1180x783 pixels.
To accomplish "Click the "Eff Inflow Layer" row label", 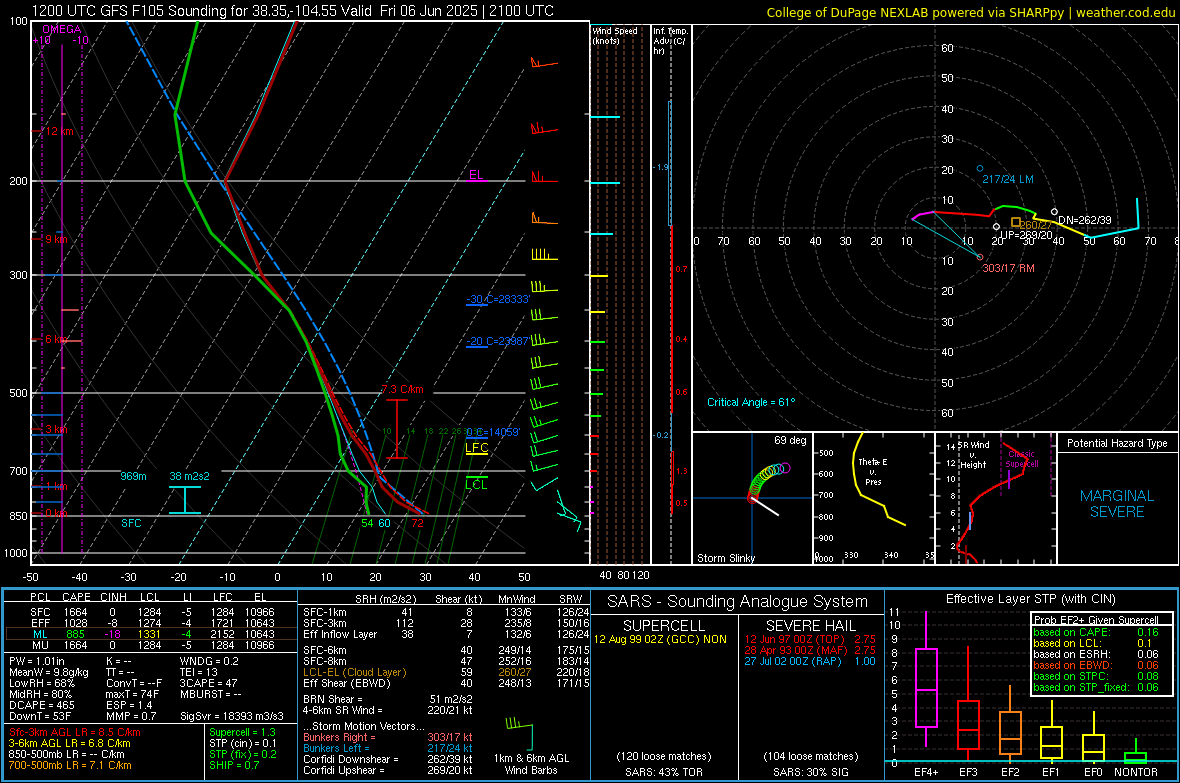I will pyautogui.click(x=339, y=634).
